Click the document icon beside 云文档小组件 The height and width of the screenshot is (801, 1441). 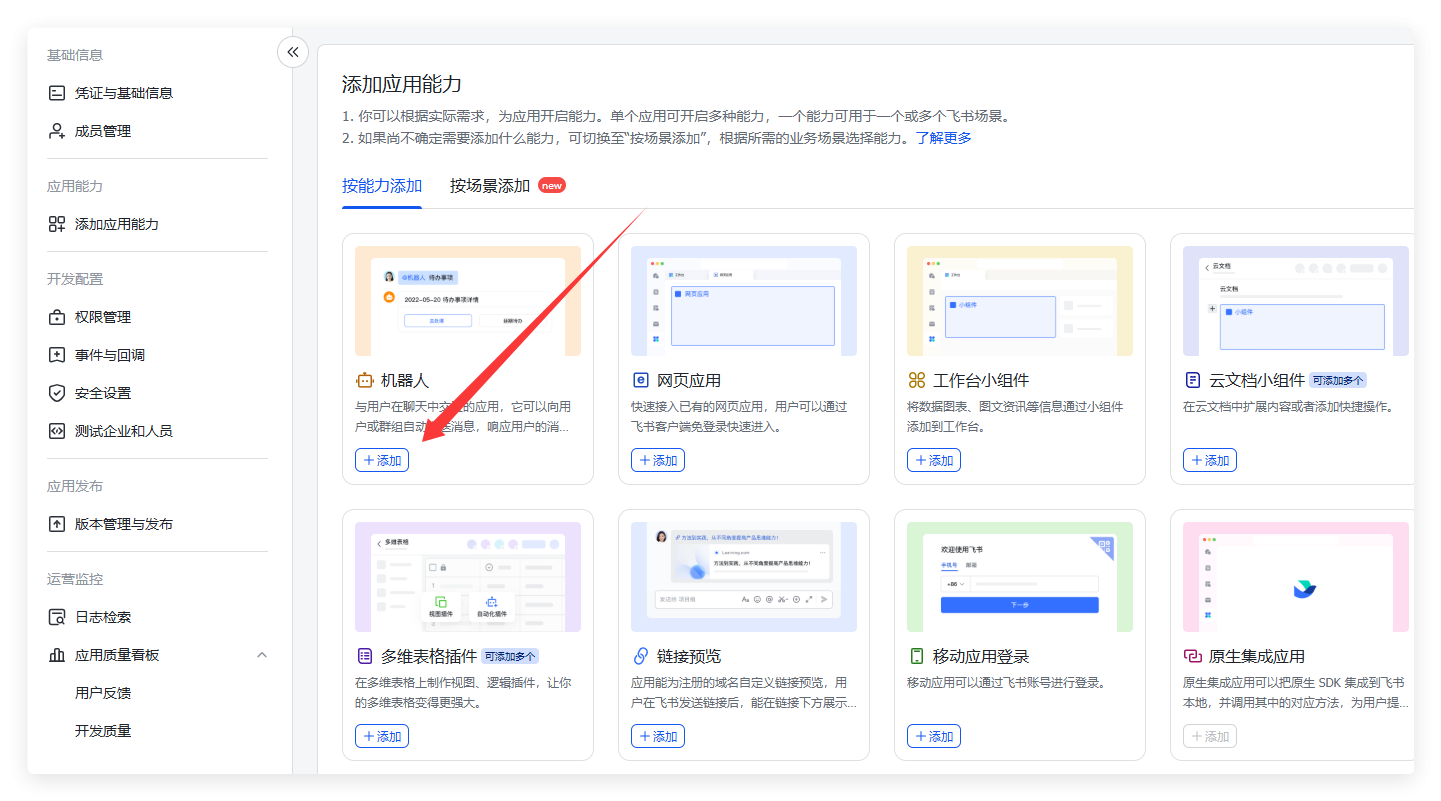1192,380
